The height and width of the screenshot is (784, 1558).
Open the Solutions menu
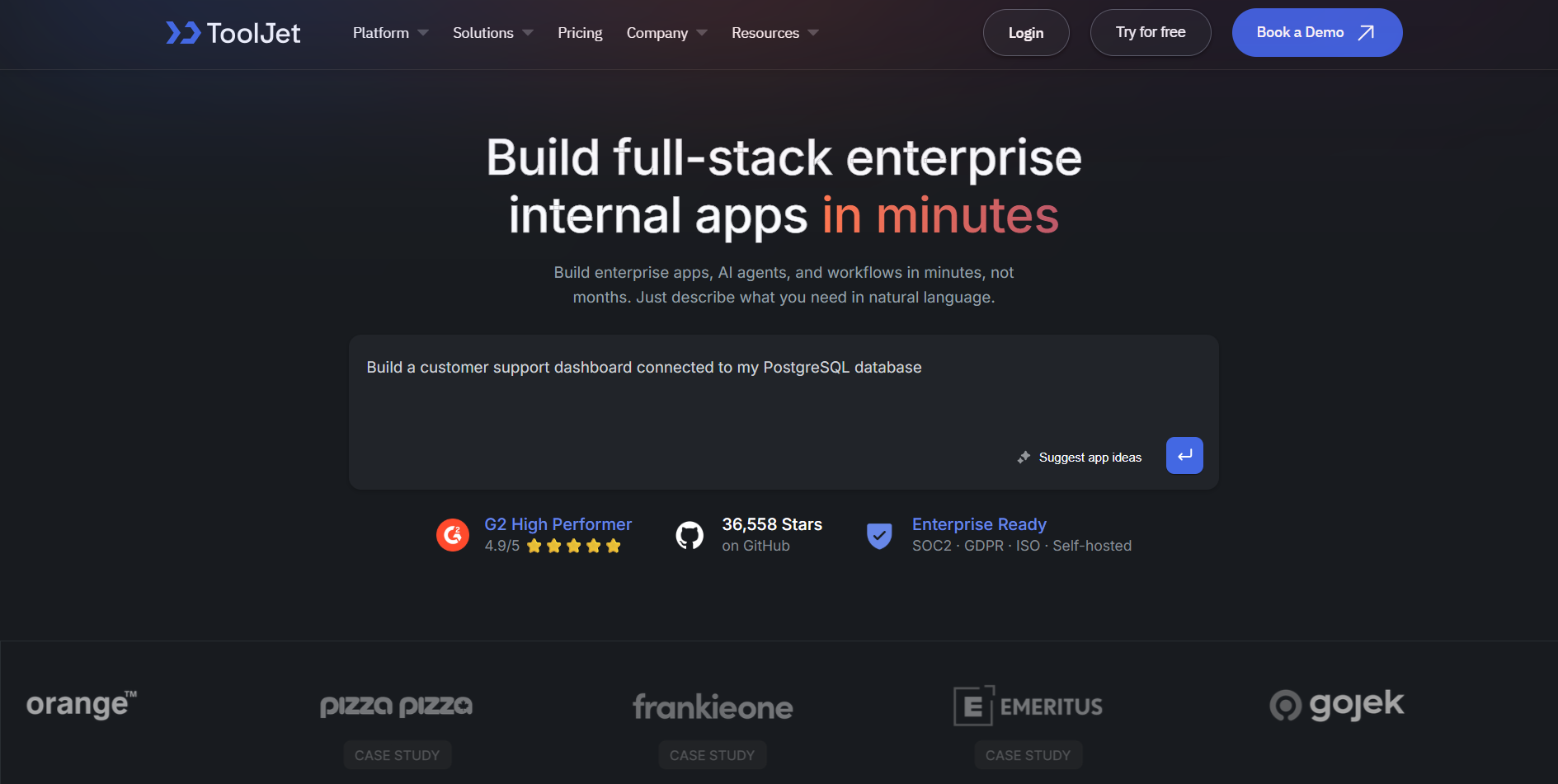483,33
